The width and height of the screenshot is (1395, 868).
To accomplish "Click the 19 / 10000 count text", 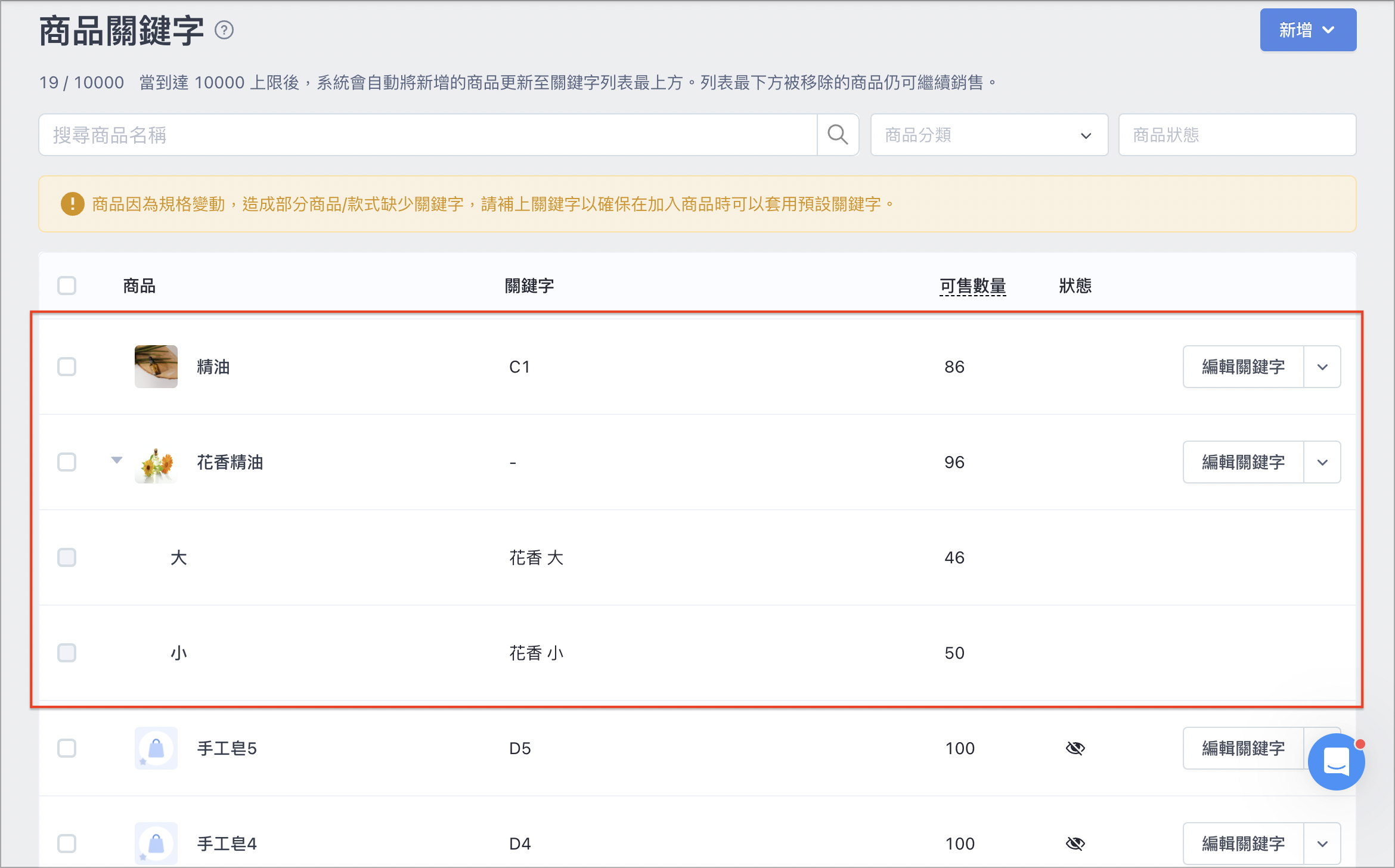I will pos(82,82).
